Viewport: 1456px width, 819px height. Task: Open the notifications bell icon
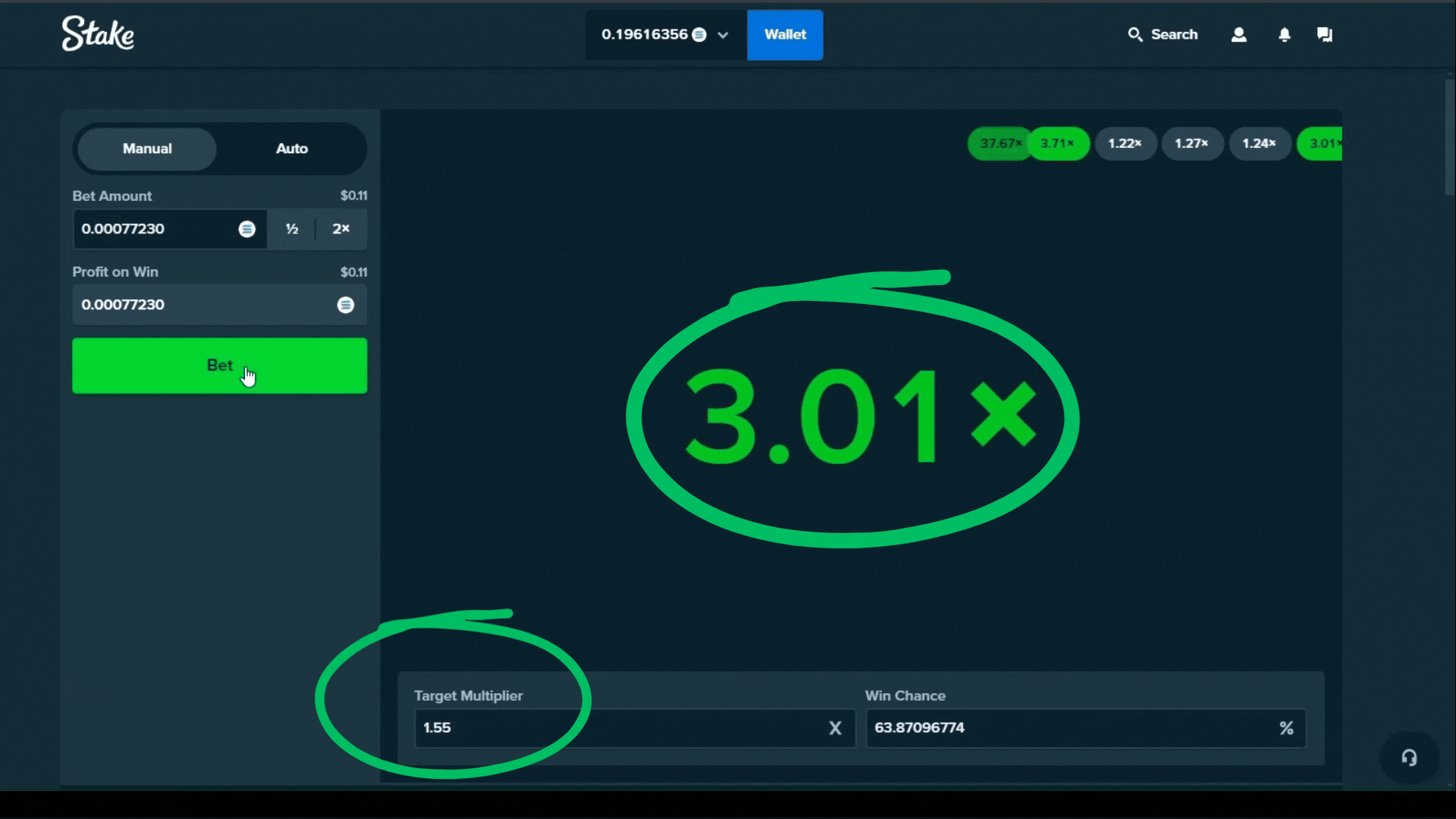coord(1285,34)
